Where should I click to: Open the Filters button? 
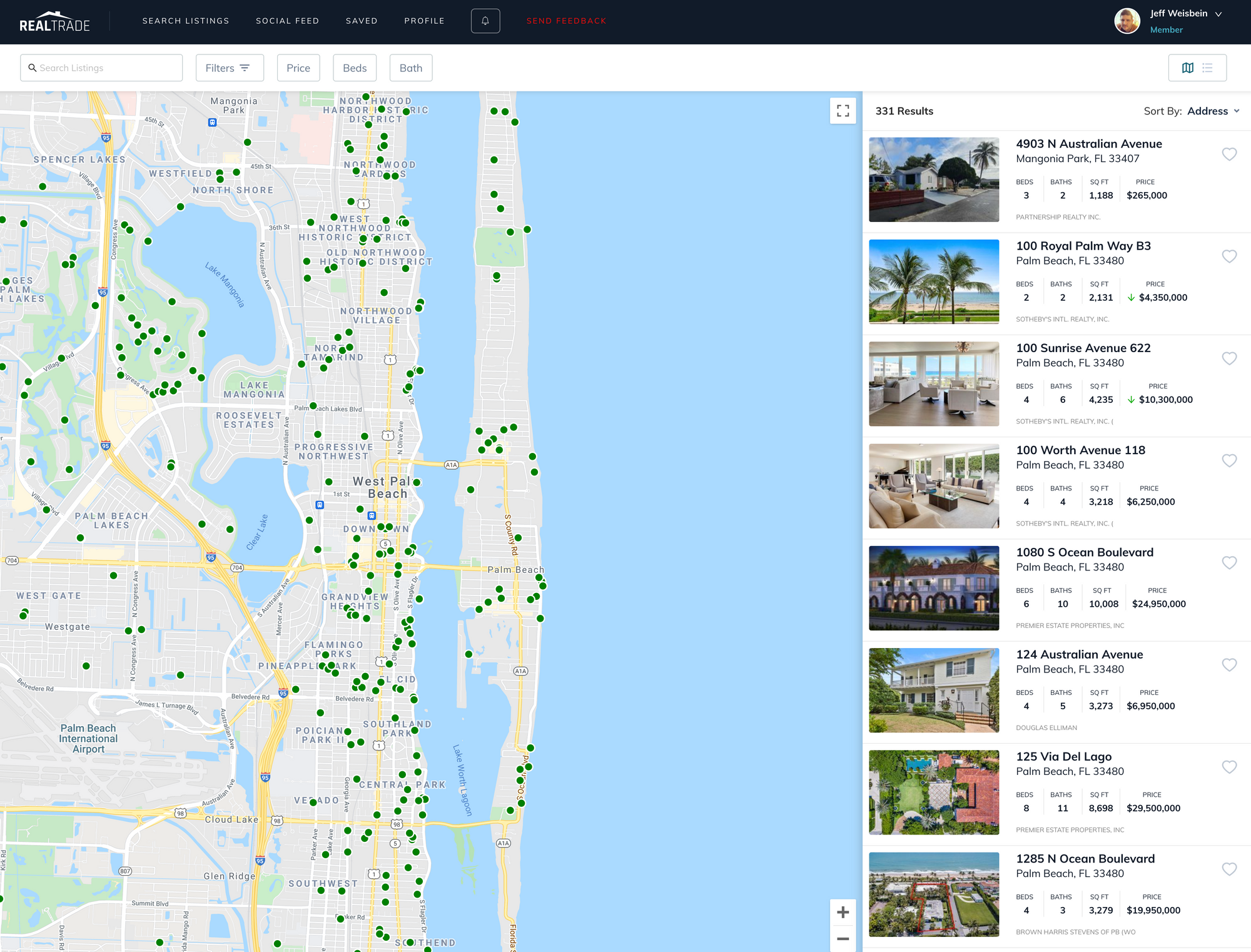click(229, 68)
